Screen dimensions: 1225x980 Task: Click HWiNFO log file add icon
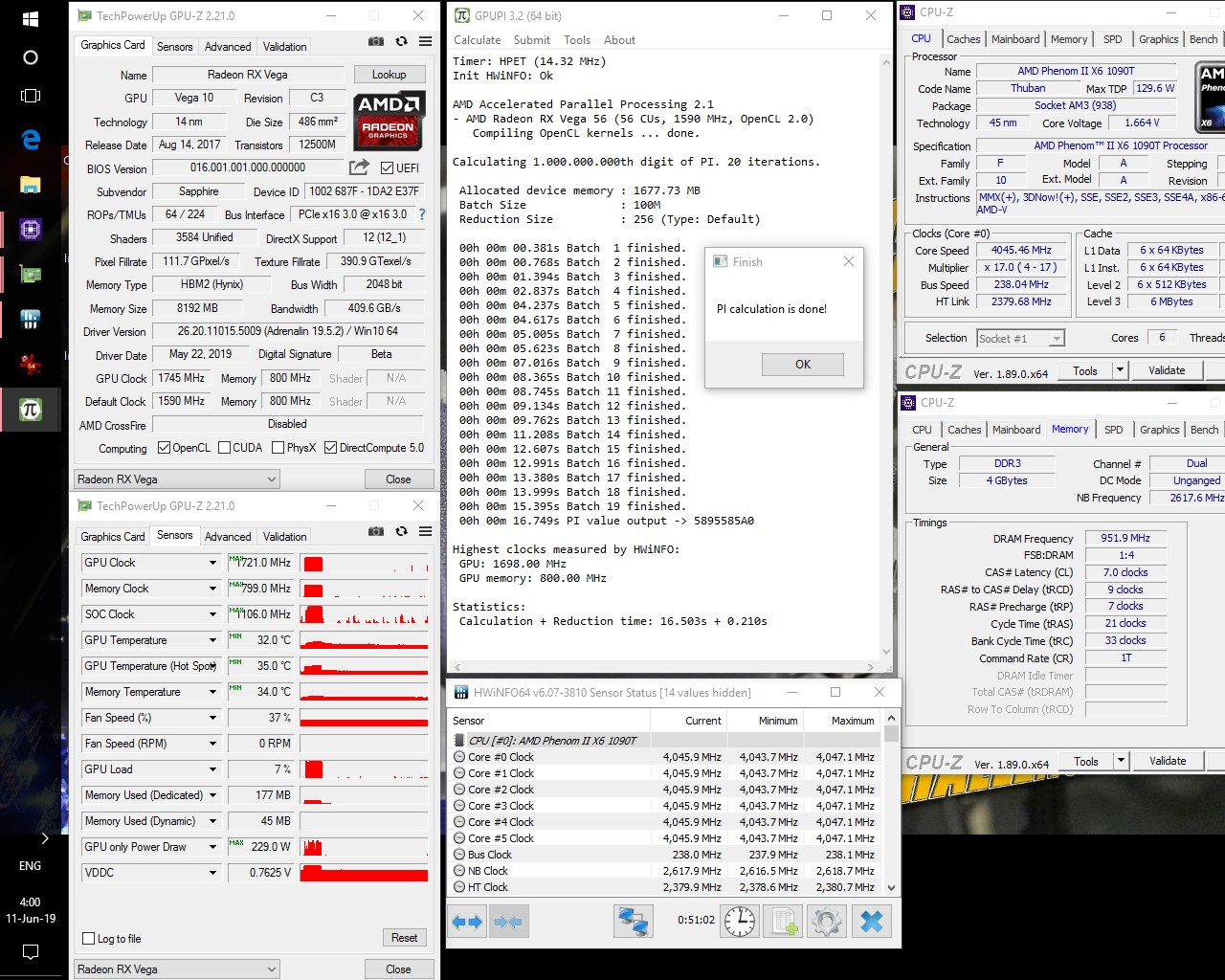click(783, 921)
